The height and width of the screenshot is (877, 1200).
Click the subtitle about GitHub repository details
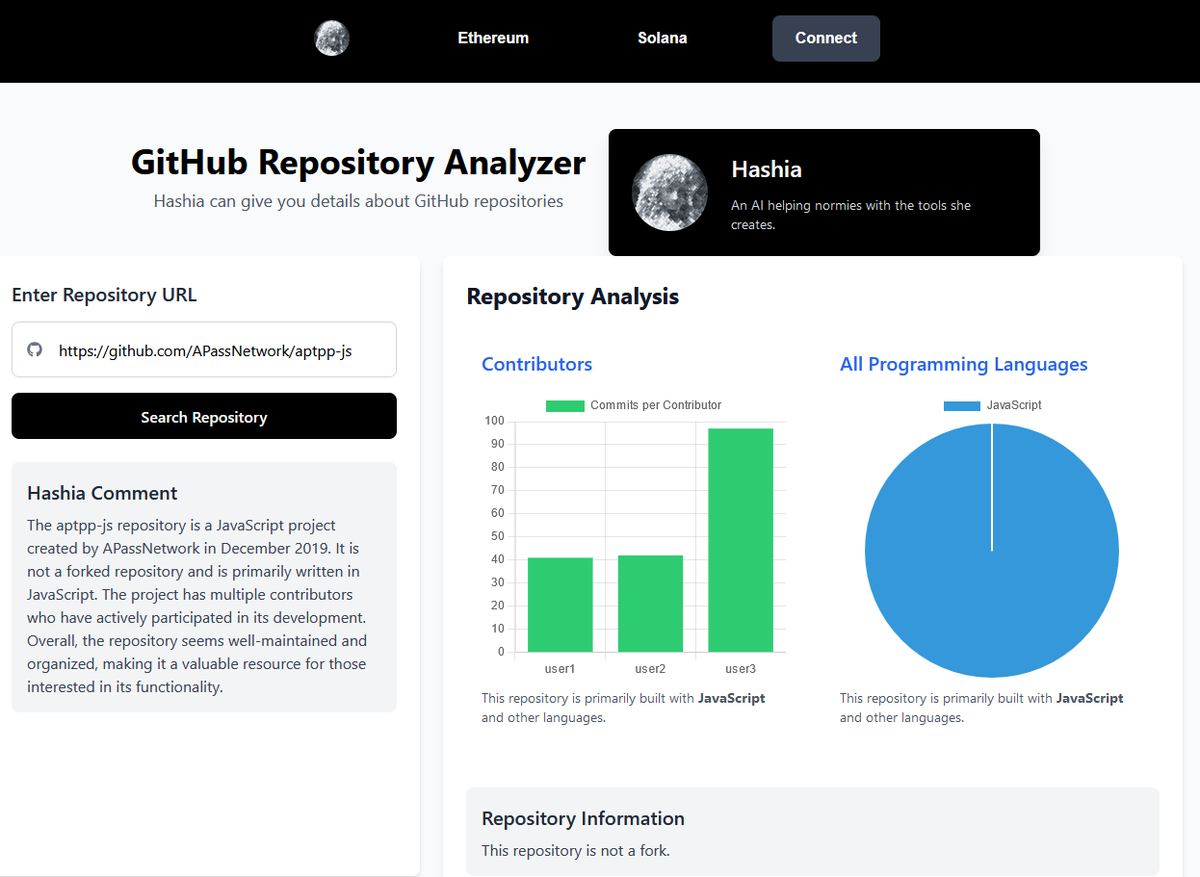358,201
